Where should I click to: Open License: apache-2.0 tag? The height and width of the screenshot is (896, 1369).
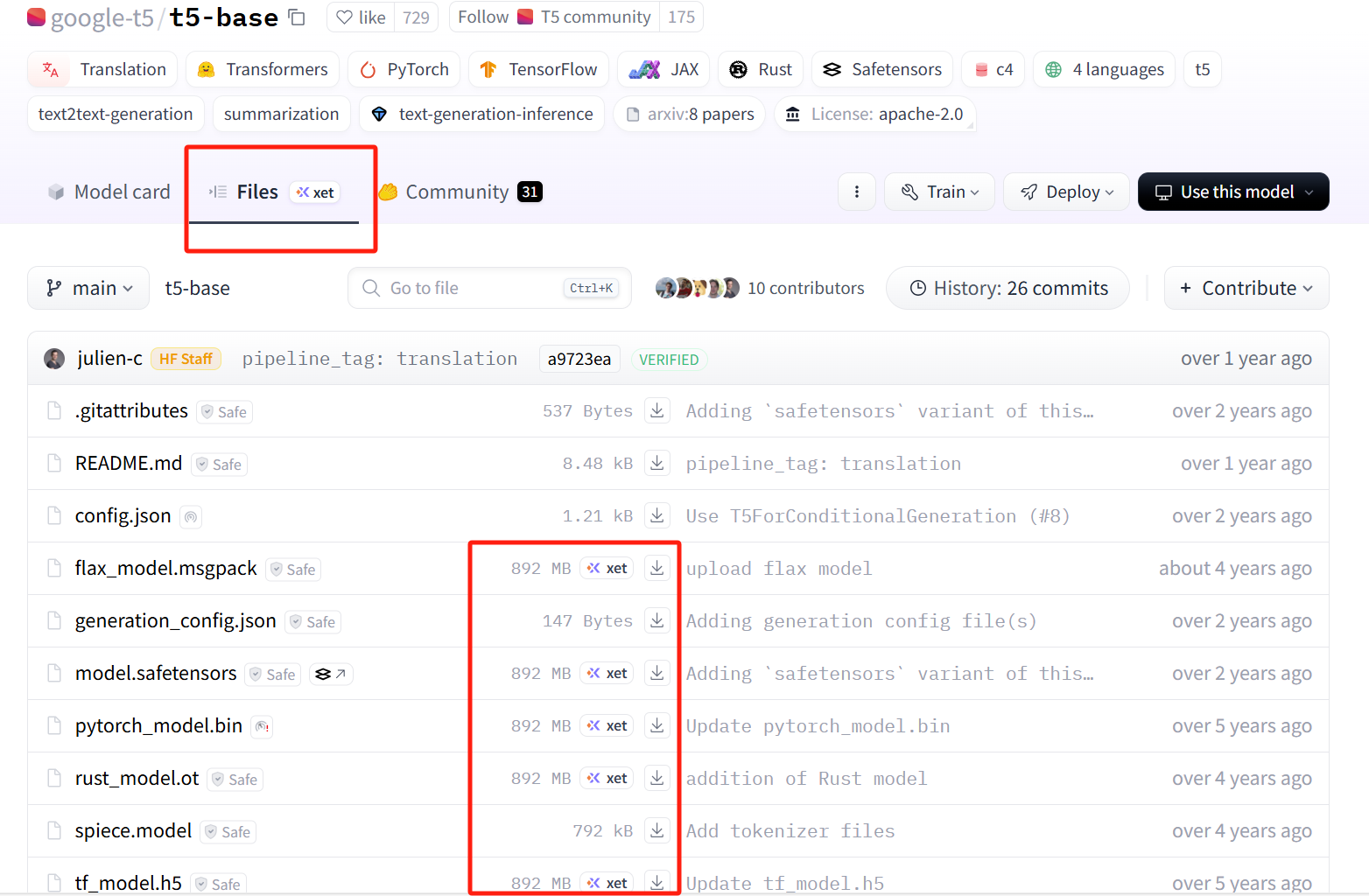[874, 114]
